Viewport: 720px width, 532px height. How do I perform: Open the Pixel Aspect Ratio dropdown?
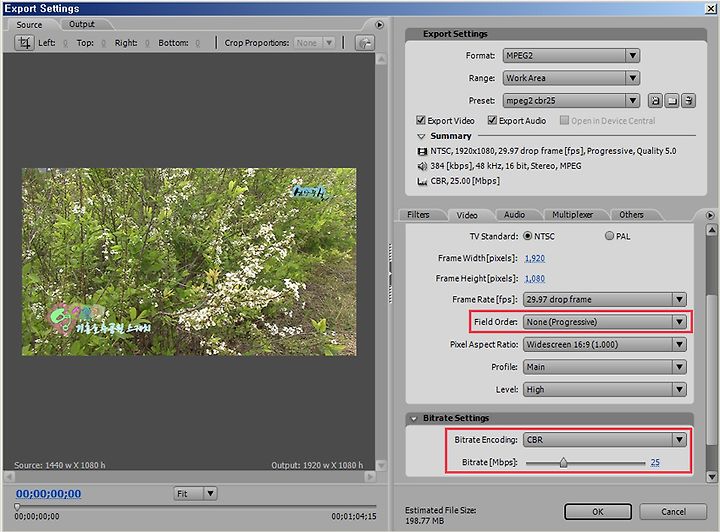coord(605,344)
